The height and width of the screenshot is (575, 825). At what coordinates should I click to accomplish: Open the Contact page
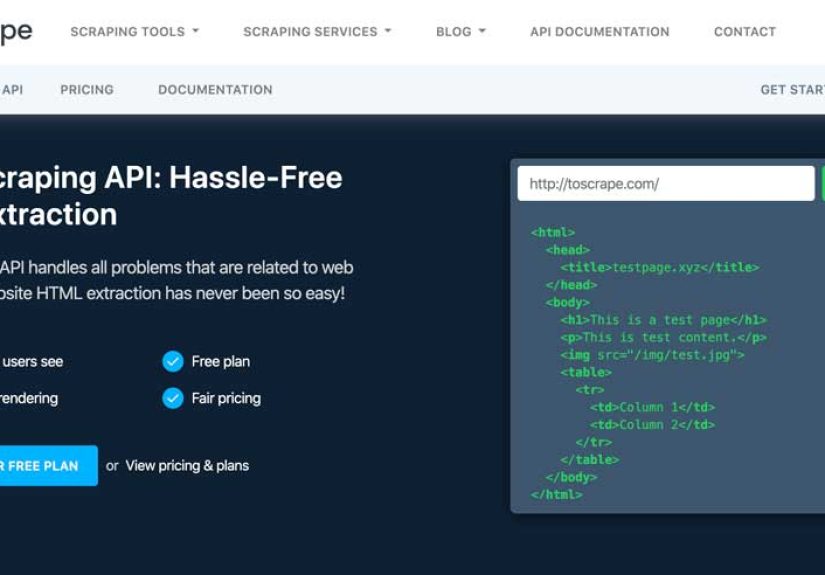coord(744,32)
